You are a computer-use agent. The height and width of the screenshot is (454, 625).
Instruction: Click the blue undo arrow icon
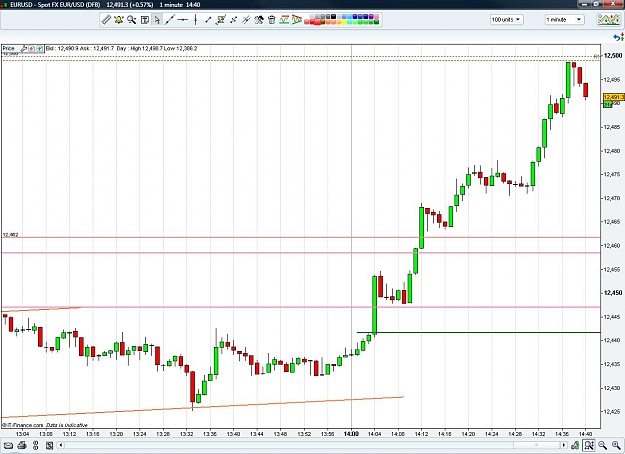[616, 37]
